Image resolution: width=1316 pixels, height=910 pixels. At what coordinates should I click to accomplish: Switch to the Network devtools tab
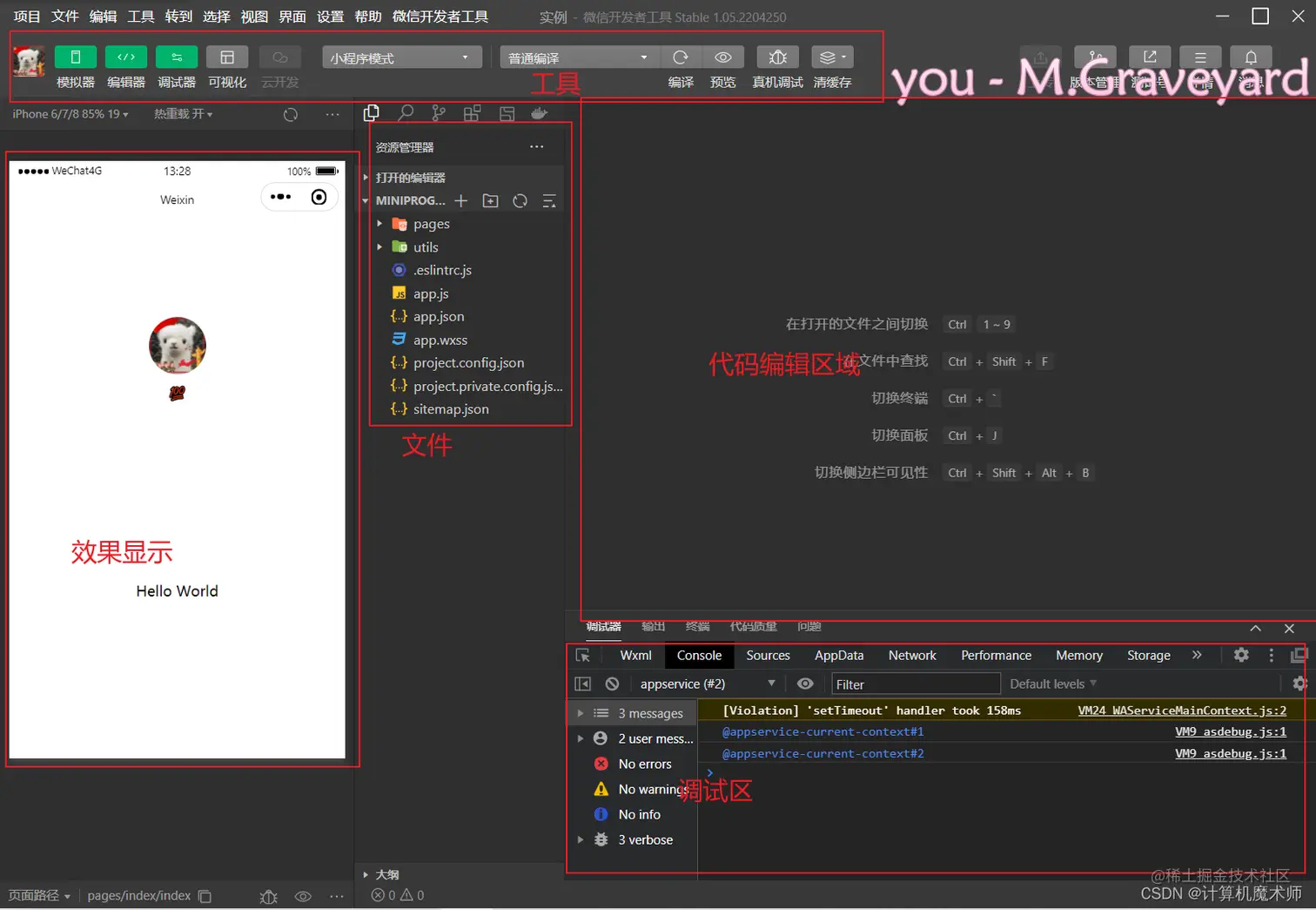(912, 656)
